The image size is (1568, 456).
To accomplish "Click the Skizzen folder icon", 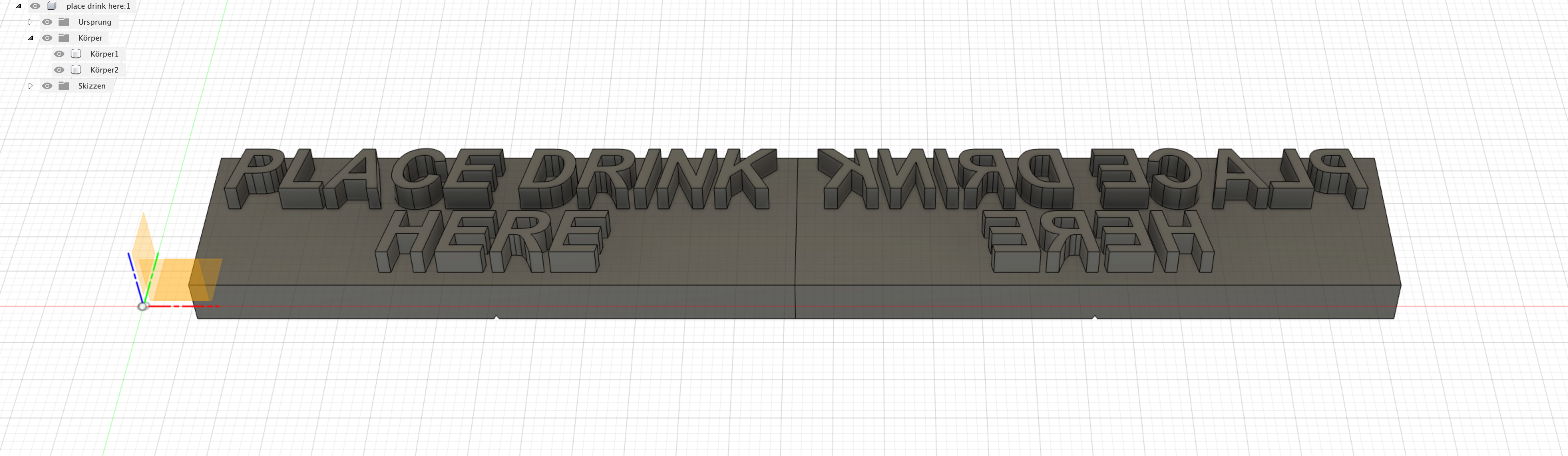I will (64, 86).
